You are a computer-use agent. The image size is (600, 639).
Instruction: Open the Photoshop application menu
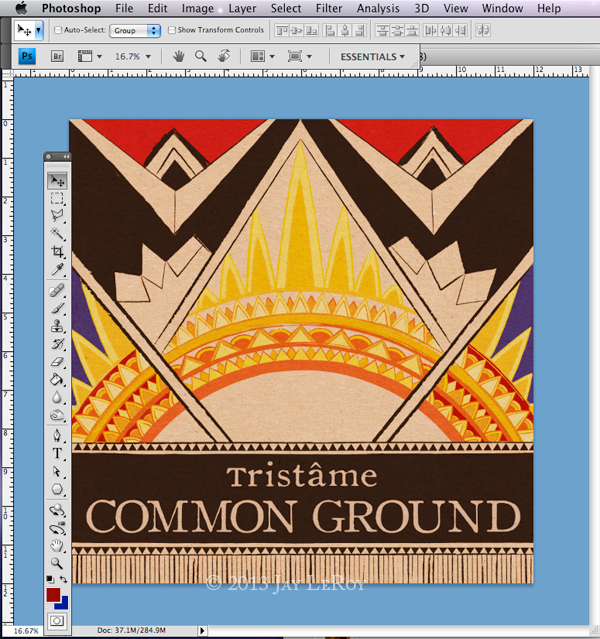pos(71,8)
